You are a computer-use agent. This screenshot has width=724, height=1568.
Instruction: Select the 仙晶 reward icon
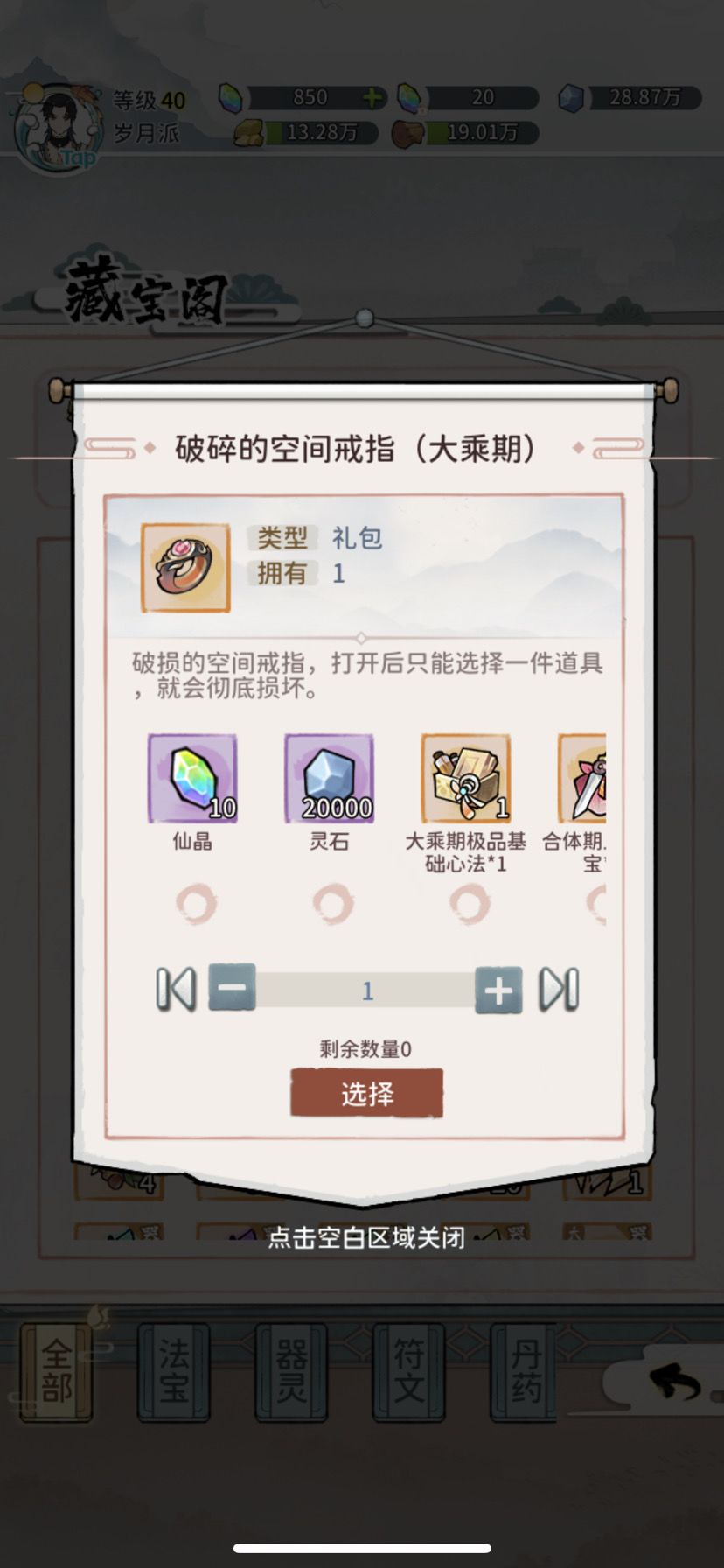(x=192, y=778)
